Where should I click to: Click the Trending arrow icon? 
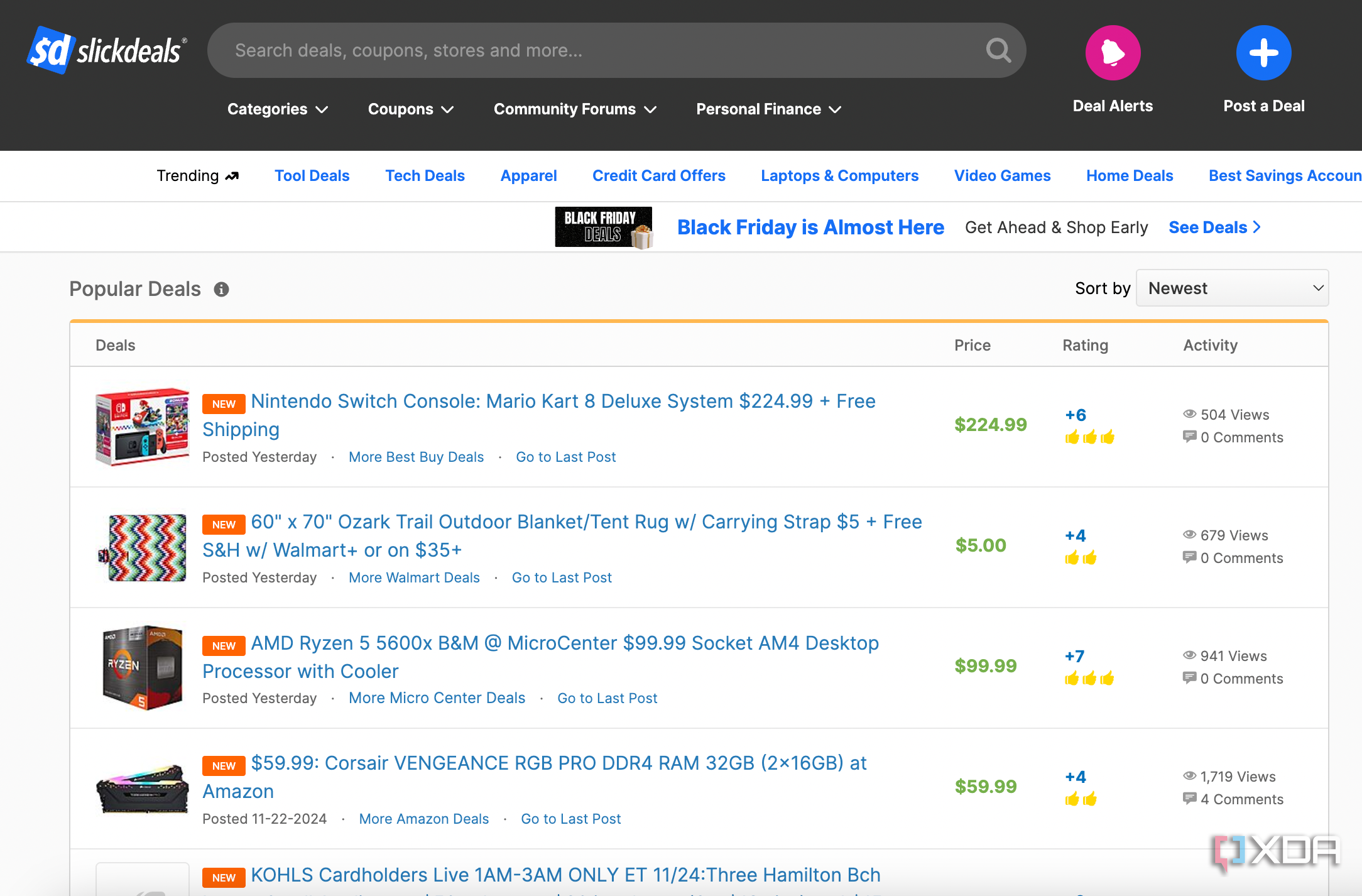pos(232,175)
